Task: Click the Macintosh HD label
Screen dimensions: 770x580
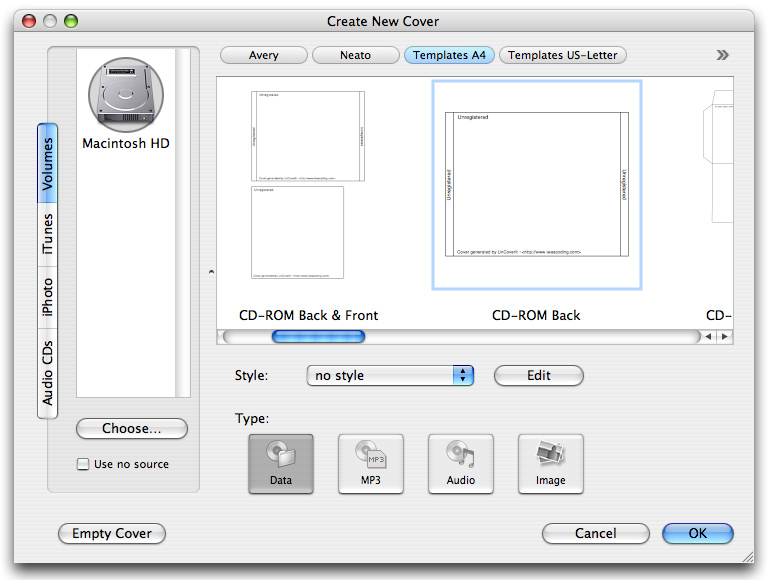Action: (x=126, y=143)
